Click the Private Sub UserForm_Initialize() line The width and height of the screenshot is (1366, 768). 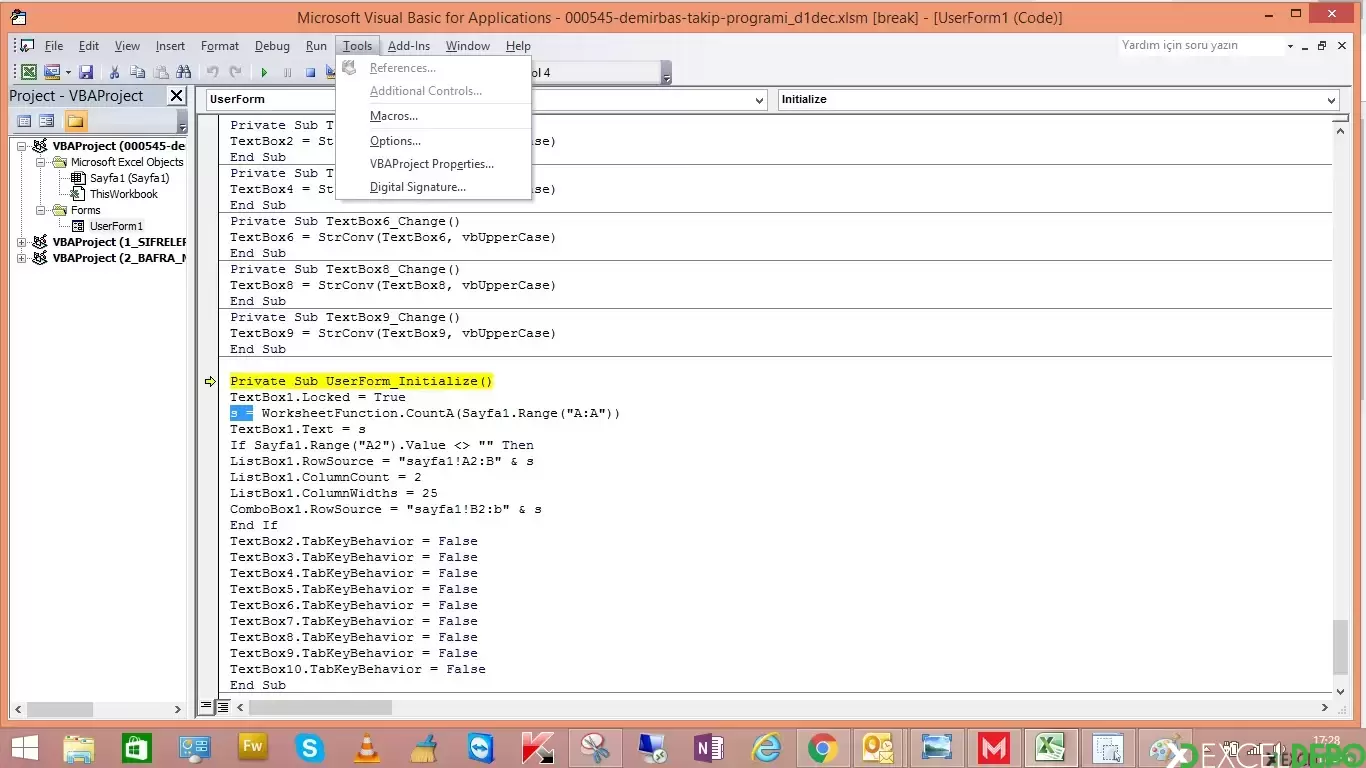coord(361,381)
